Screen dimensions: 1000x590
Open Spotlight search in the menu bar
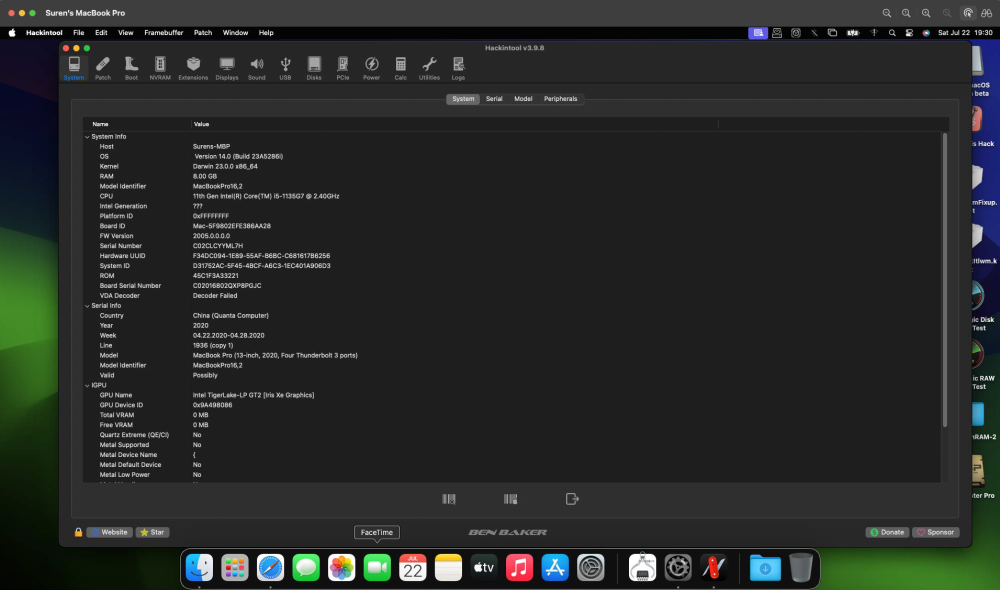(892, 33)
